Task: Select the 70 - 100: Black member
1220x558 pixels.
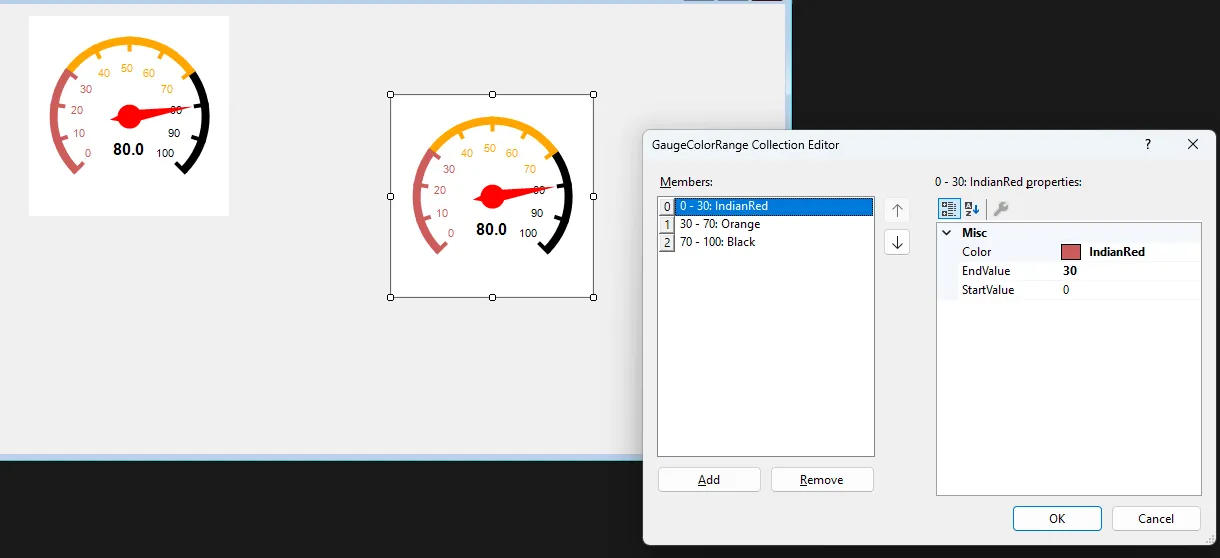Action: click(717, 242)
